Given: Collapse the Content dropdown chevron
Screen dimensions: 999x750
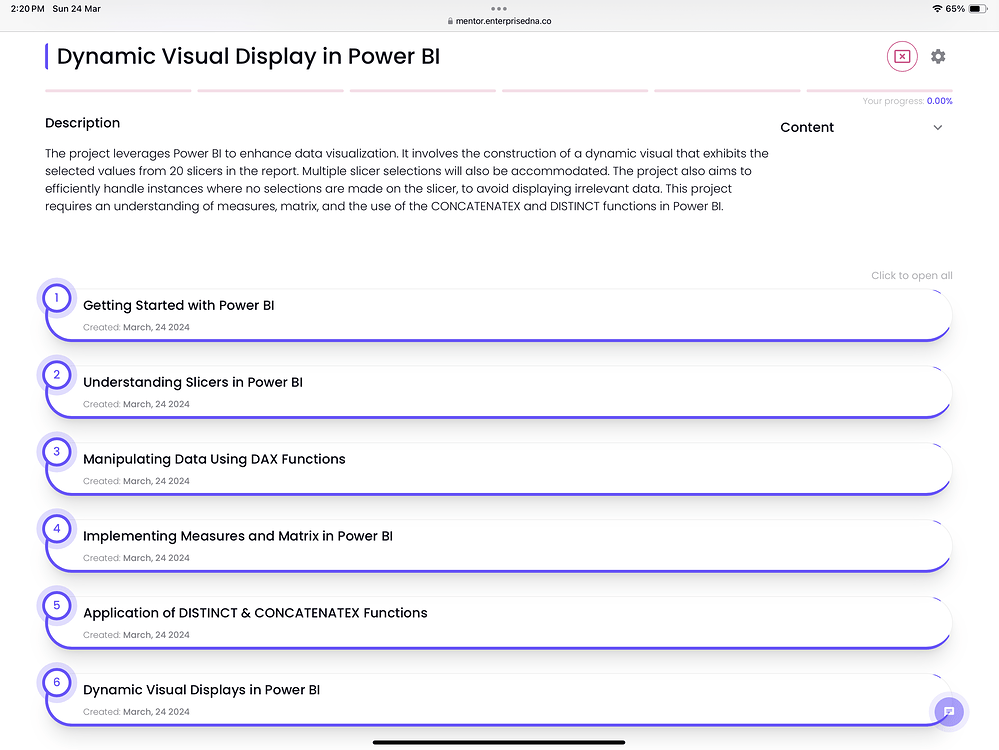Looking at the screenshot, I should (x=937, y=127).
